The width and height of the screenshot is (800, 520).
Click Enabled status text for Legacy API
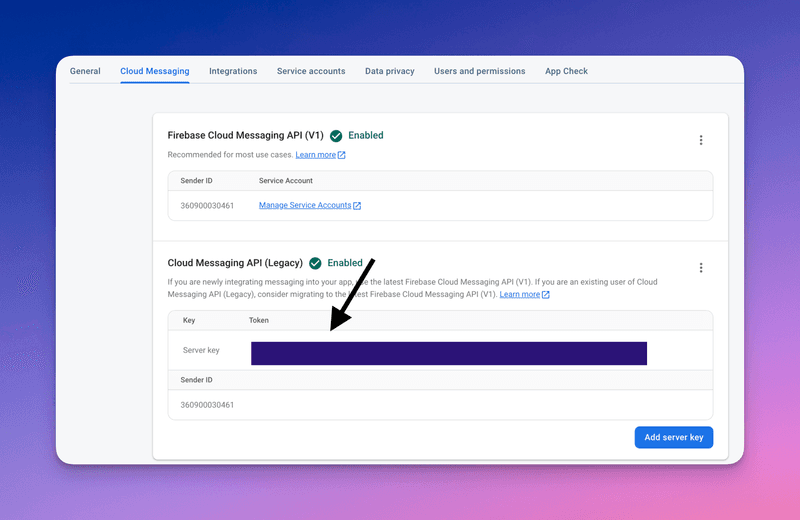(x=345, y=263)
